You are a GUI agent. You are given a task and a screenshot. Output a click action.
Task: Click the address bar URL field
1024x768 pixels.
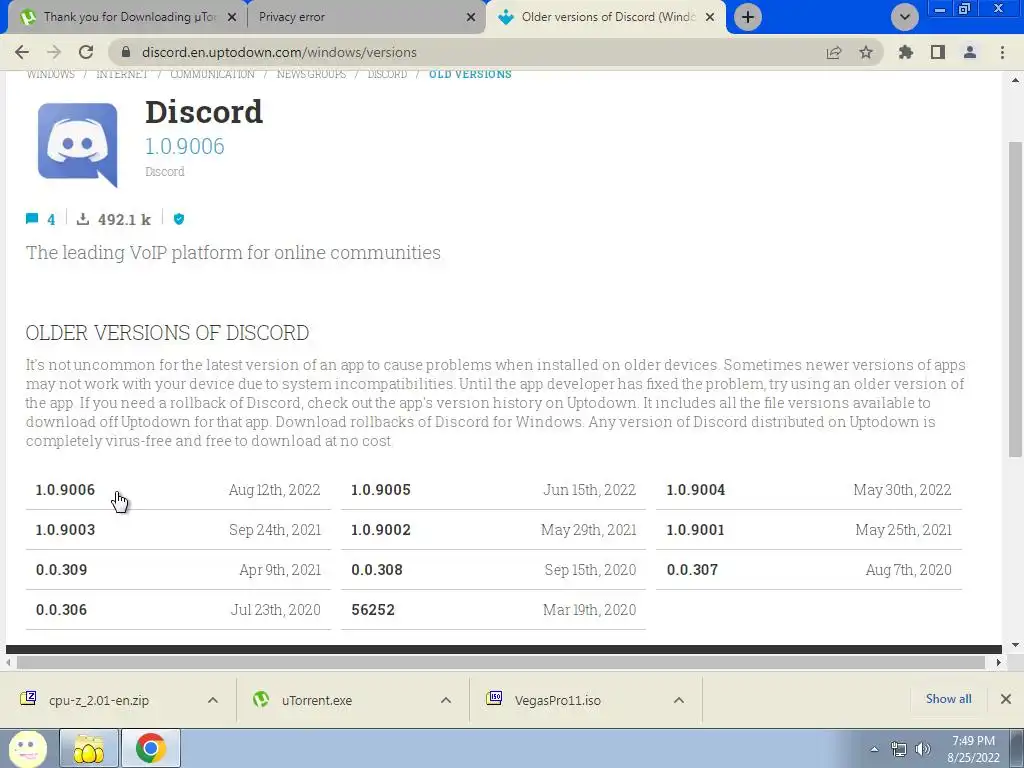pos(477,52)
